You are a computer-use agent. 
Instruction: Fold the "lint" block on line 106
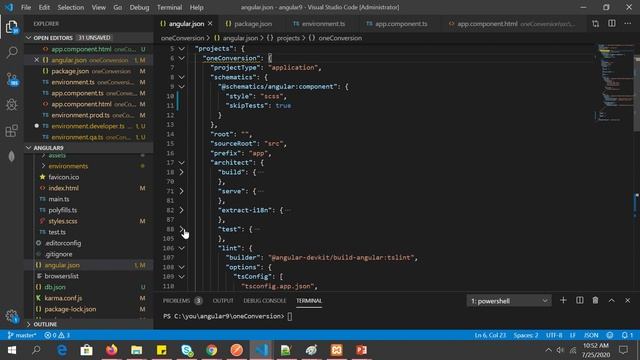point(181,248)
